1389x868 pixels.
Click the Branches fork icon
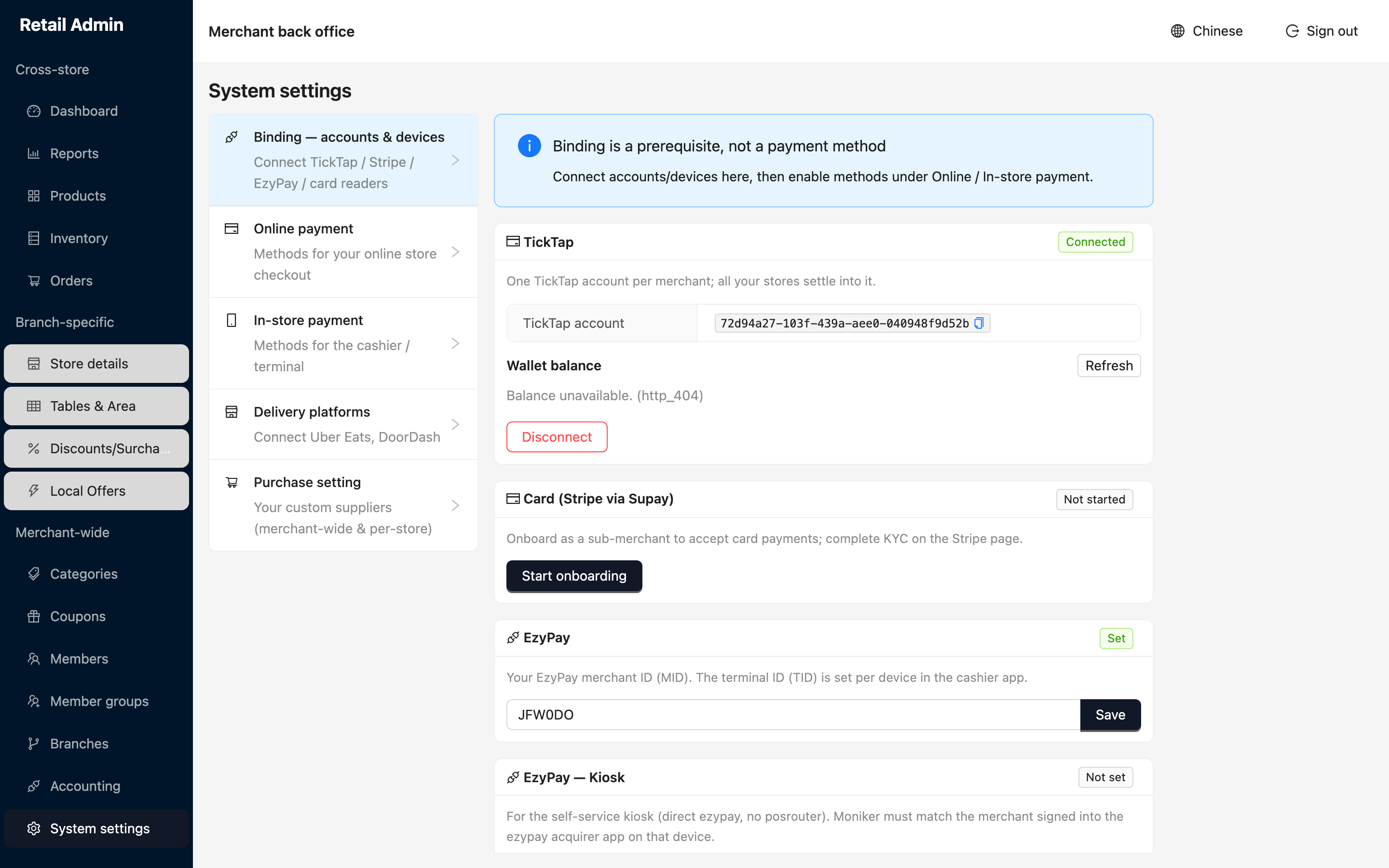click(x=34, y=744)
